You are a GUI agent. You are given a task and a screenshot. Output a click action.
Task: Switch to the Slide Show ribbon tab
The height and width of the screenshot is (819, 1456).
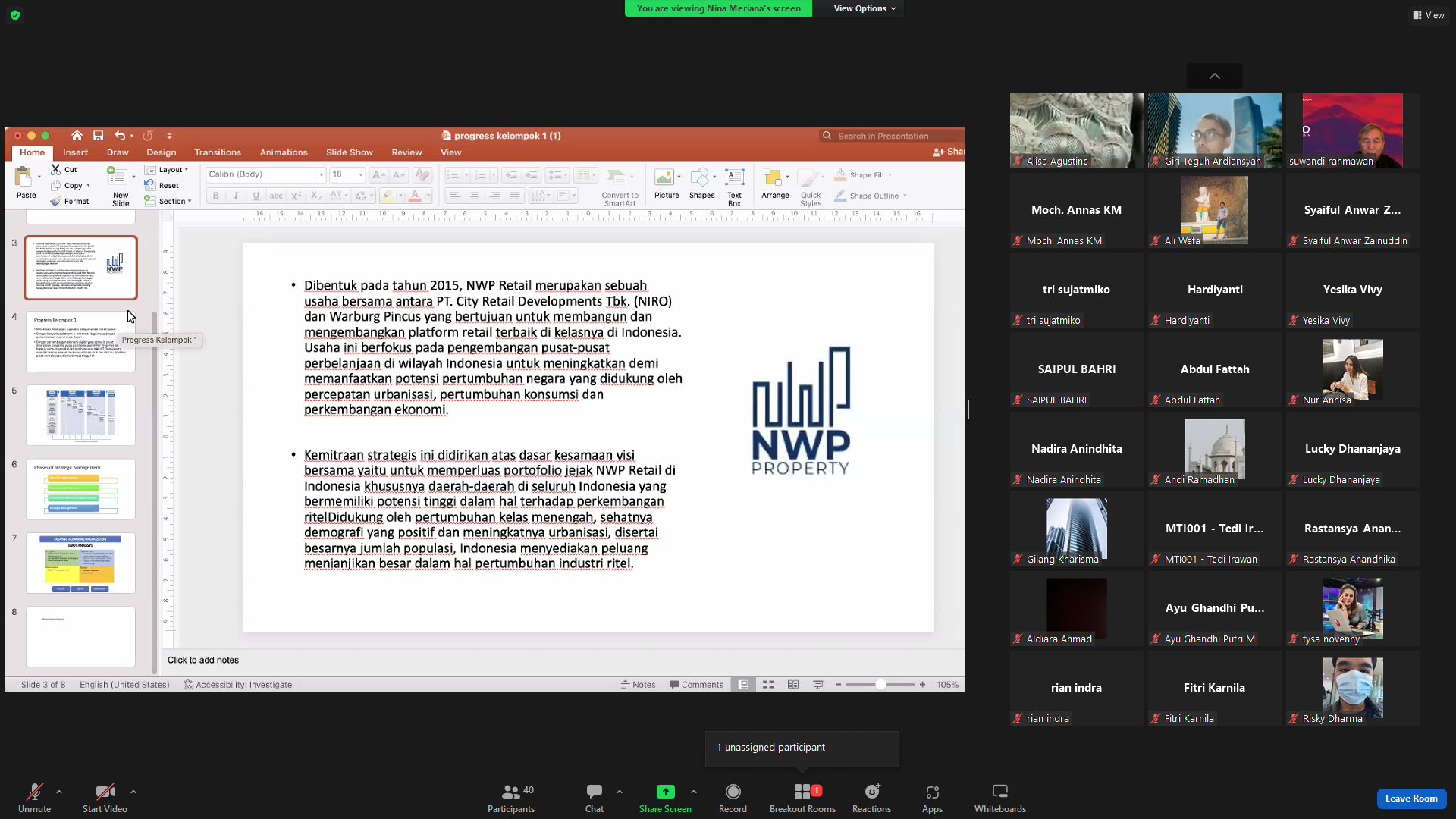(350, 152)
